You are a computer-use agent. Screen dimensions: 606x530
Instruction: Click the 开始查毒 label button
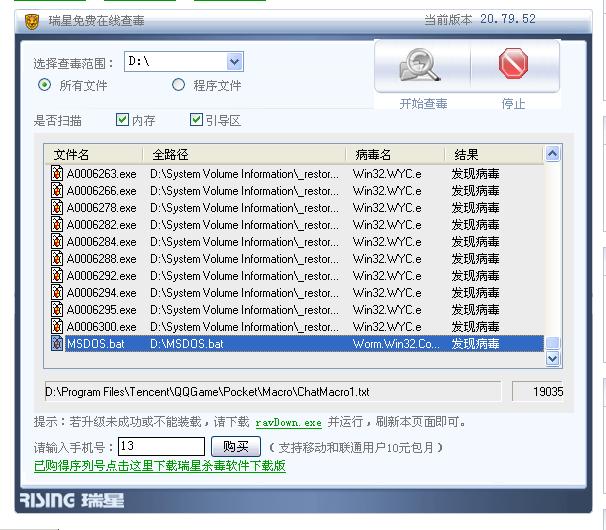tap(423, 104)
